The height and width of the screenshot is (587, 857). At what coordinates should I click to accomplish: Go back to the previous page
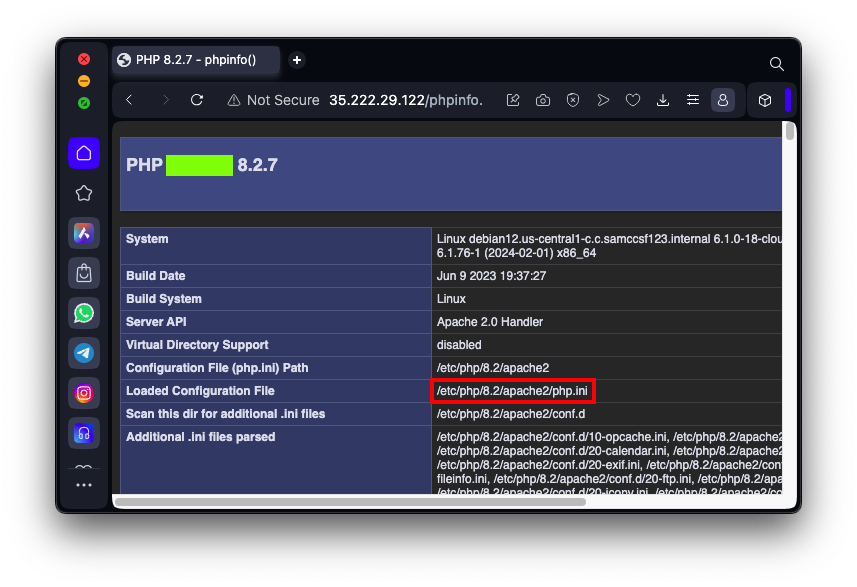click(130, 100)
